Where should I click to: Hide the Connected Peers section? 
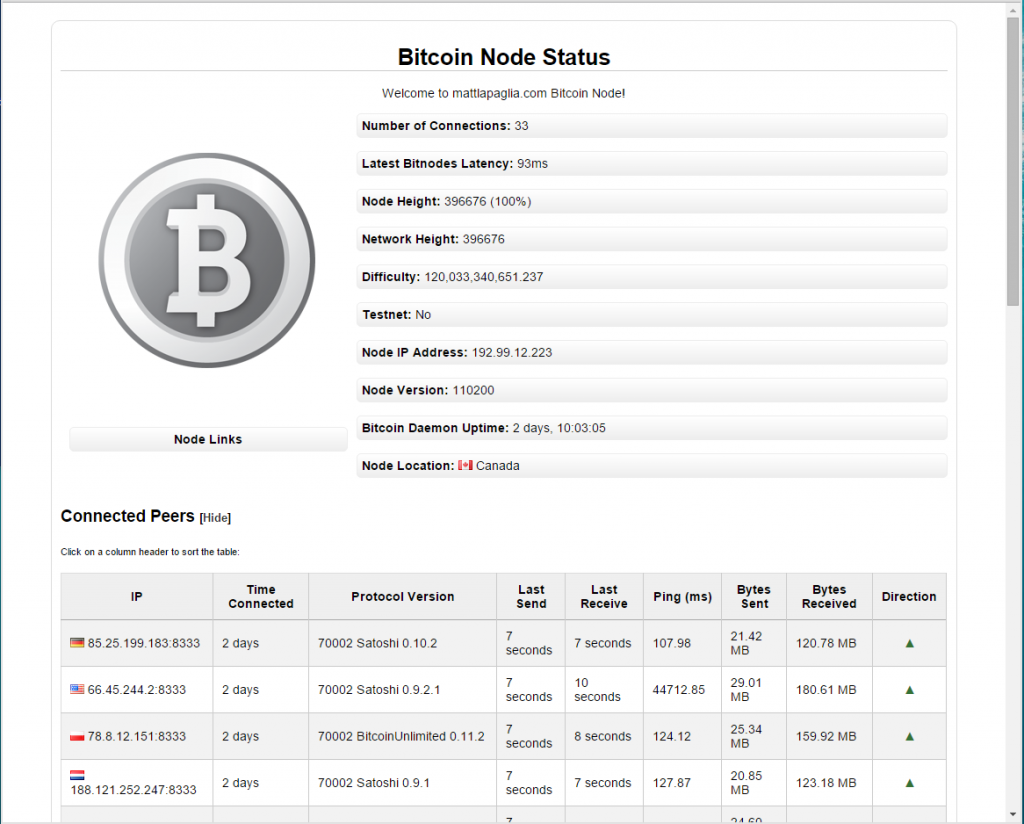click(215, 518)
